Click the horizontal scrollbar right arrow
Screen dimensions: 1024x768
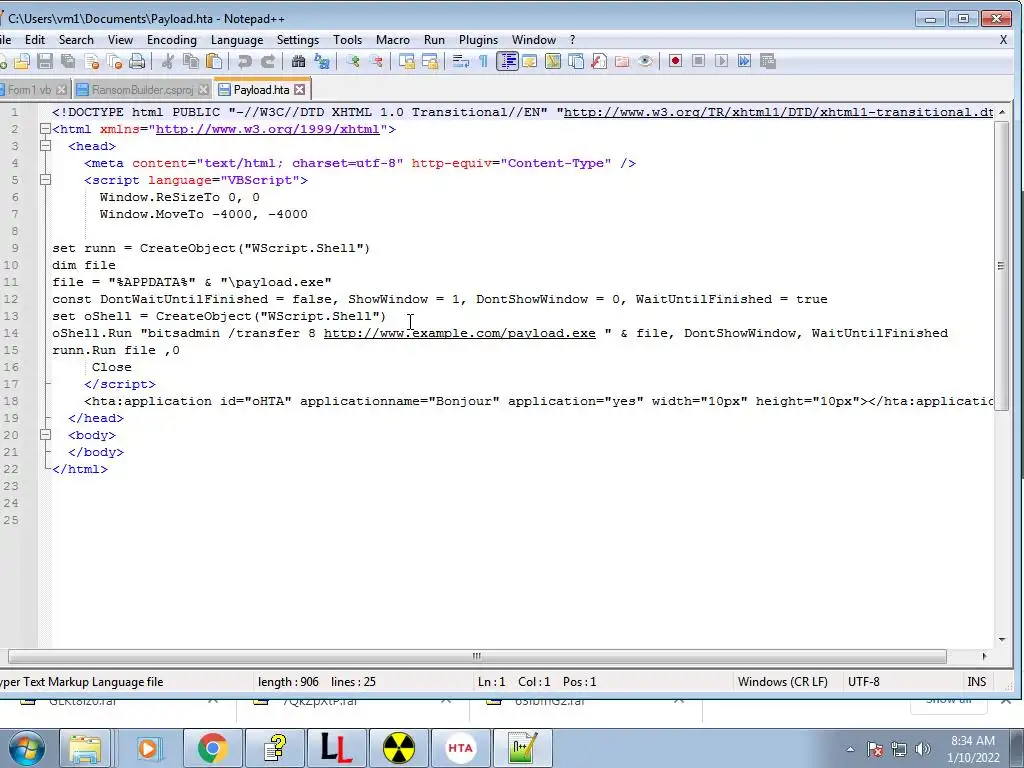(984, 656)
